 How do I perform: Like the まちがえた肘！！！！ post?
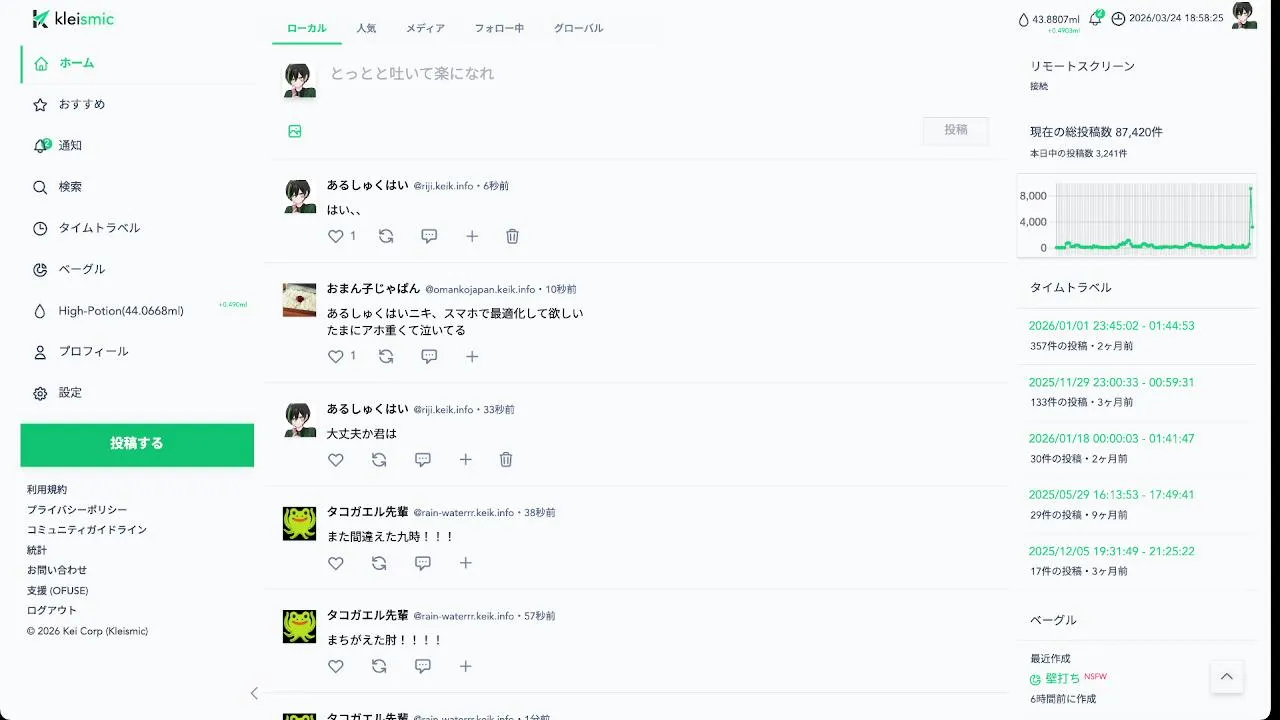pos(336,666)
